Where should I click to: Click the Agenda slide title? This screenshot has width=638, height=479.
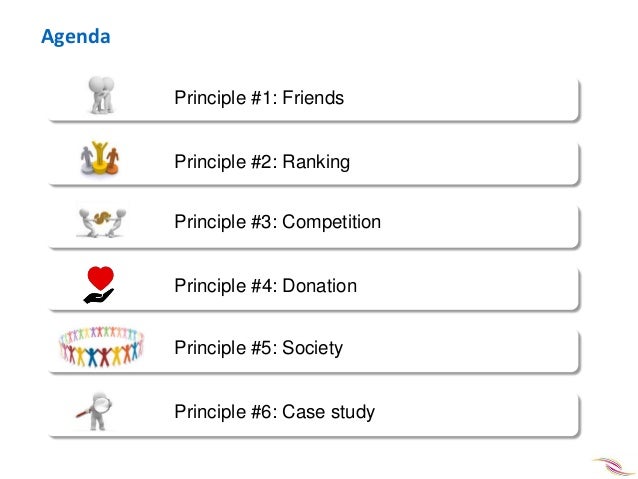click(x=76, y=37)
